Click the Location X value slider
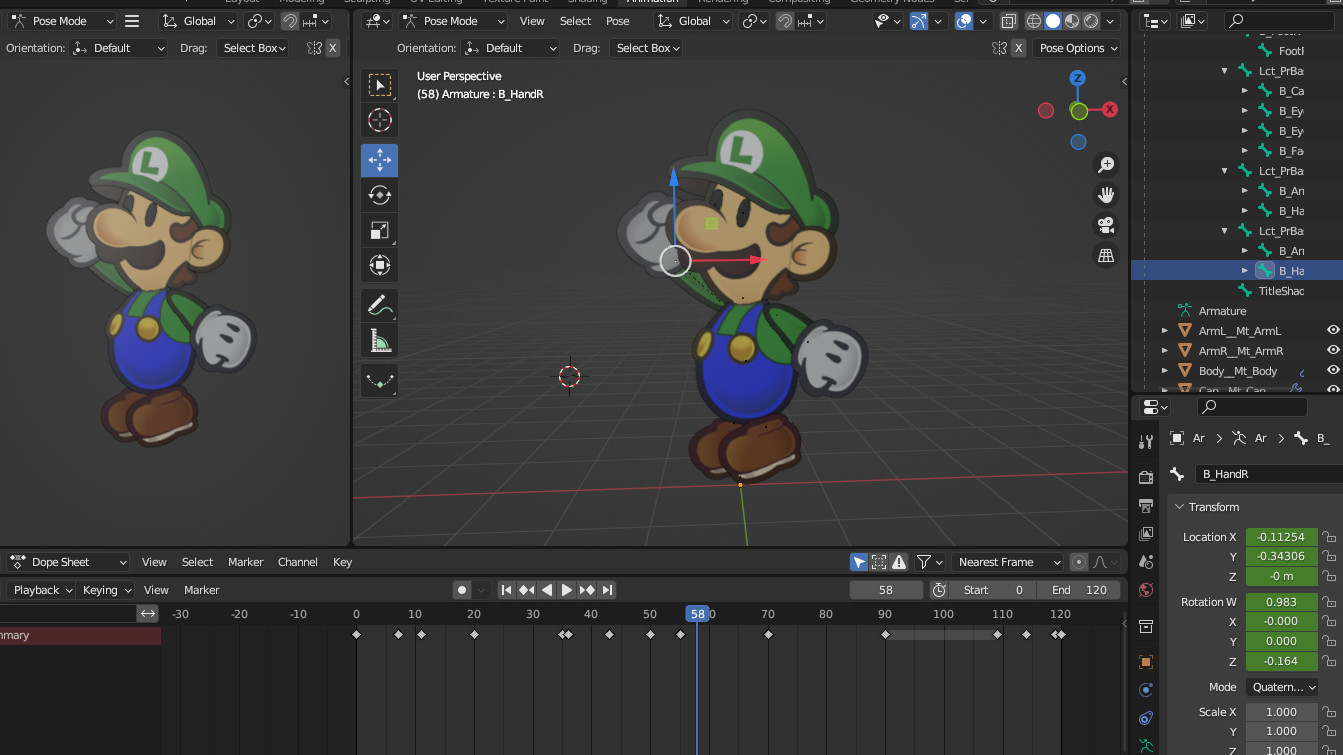The height and width of the screenshot is (755, 1343). click(x=1281, y=537)
